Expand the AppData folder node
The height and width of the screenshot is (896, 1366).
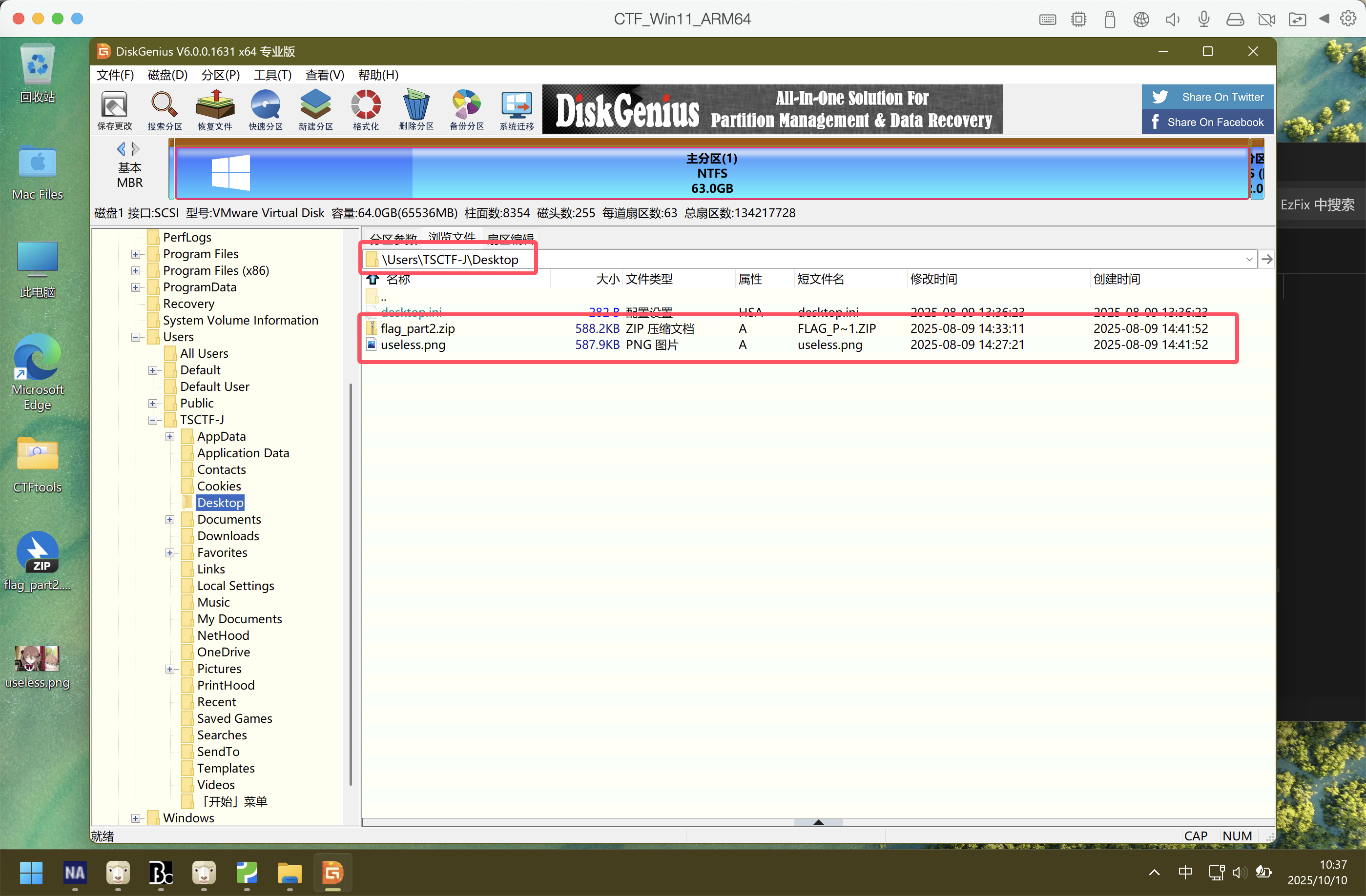170,437
